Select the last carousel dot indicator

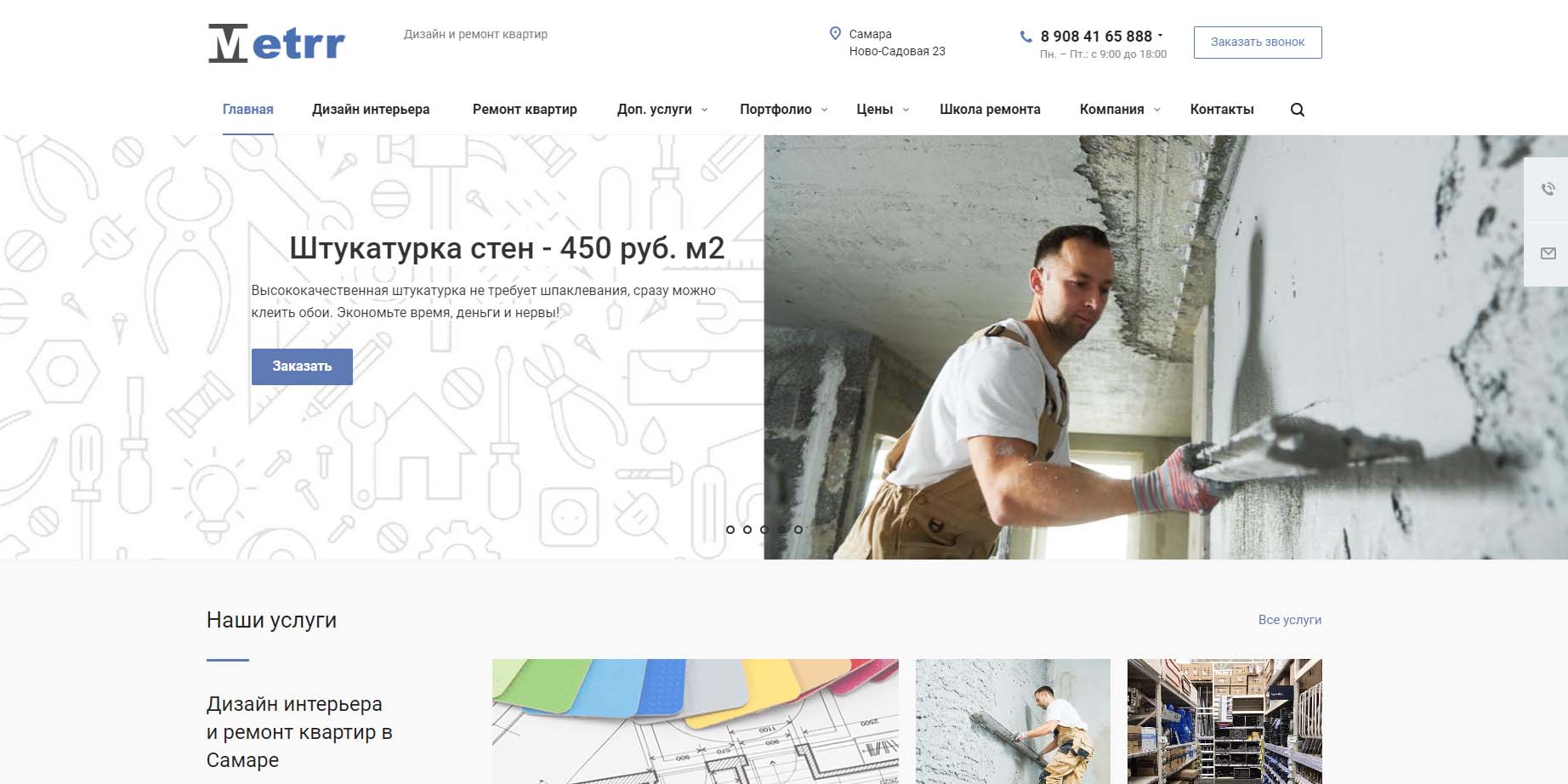coord(798,530)
